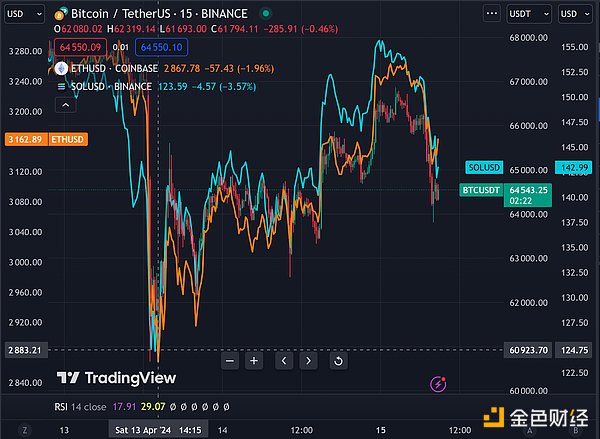
Task: Open the left USD currency dropdown
Action: (22, 14)
